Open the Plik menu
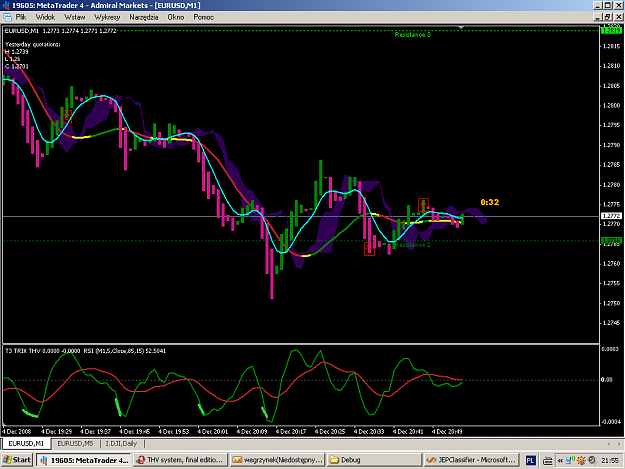 click(21, 17)
